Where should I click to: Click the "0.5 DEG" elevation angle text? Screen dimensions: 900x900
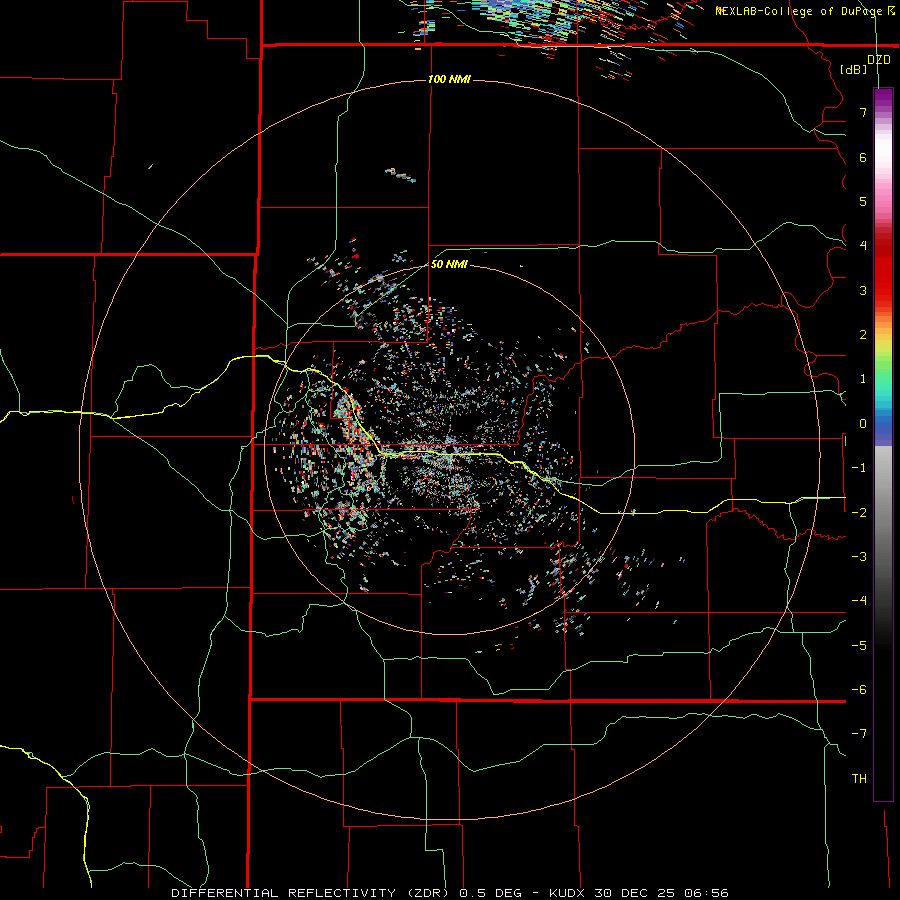click(490, 893)
